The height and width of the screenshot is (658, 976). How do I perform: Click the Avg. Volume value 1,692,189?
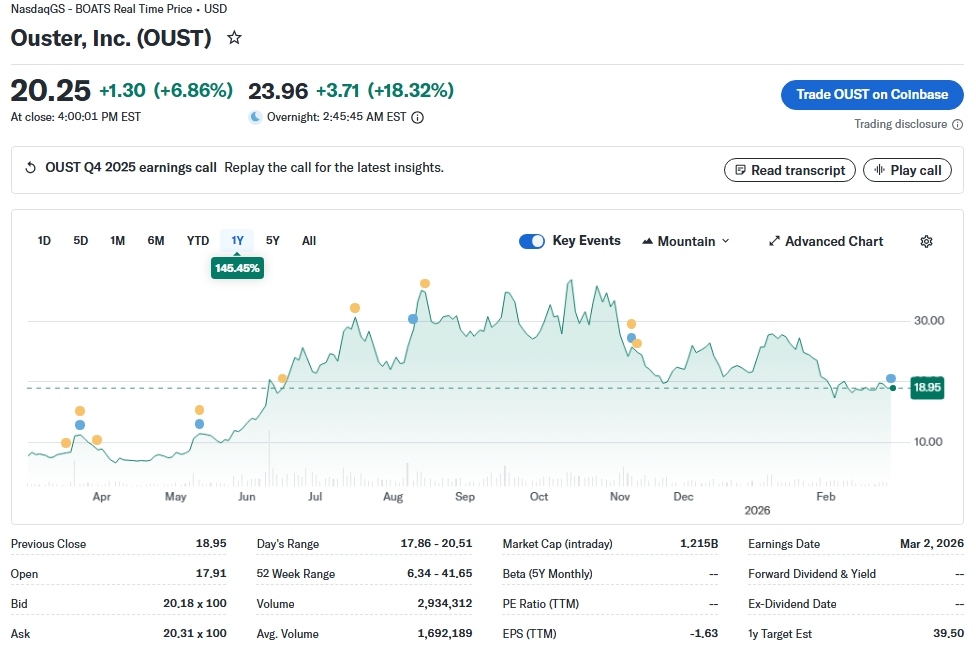point(444,634)
